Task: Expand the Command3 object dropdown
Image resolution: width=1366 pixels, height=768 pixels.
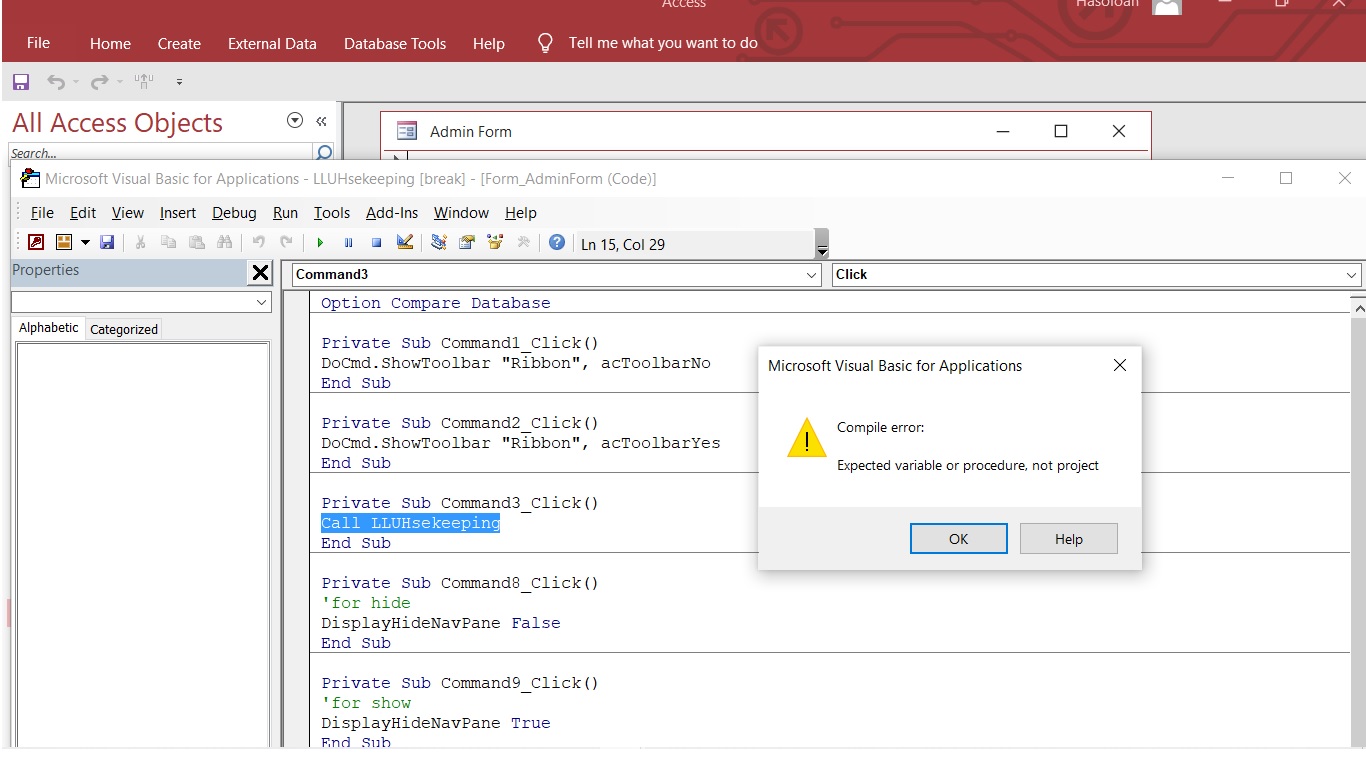Action: (811, 275)
